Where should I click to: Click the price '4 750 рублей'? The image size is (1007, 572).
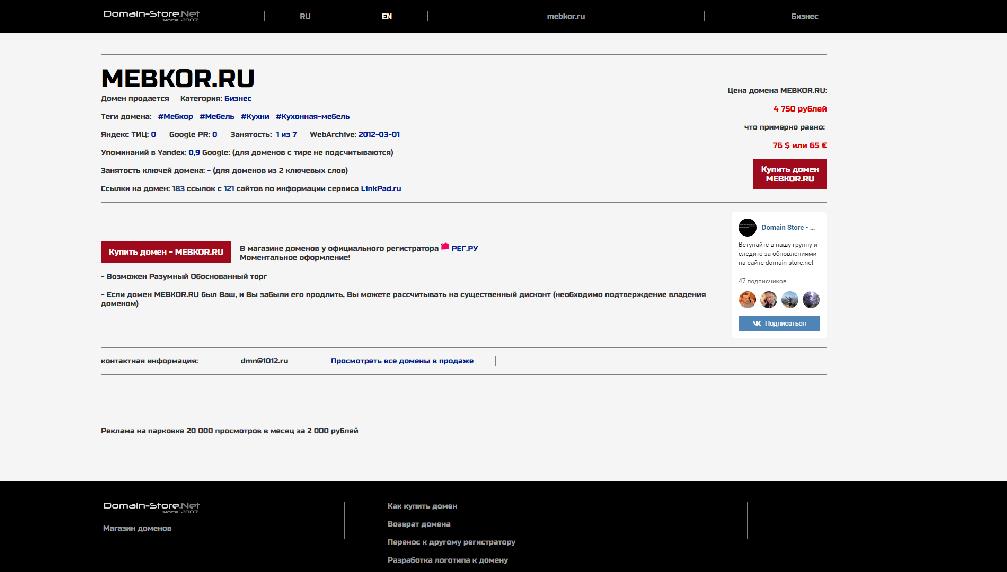click(x=800, y=109)
